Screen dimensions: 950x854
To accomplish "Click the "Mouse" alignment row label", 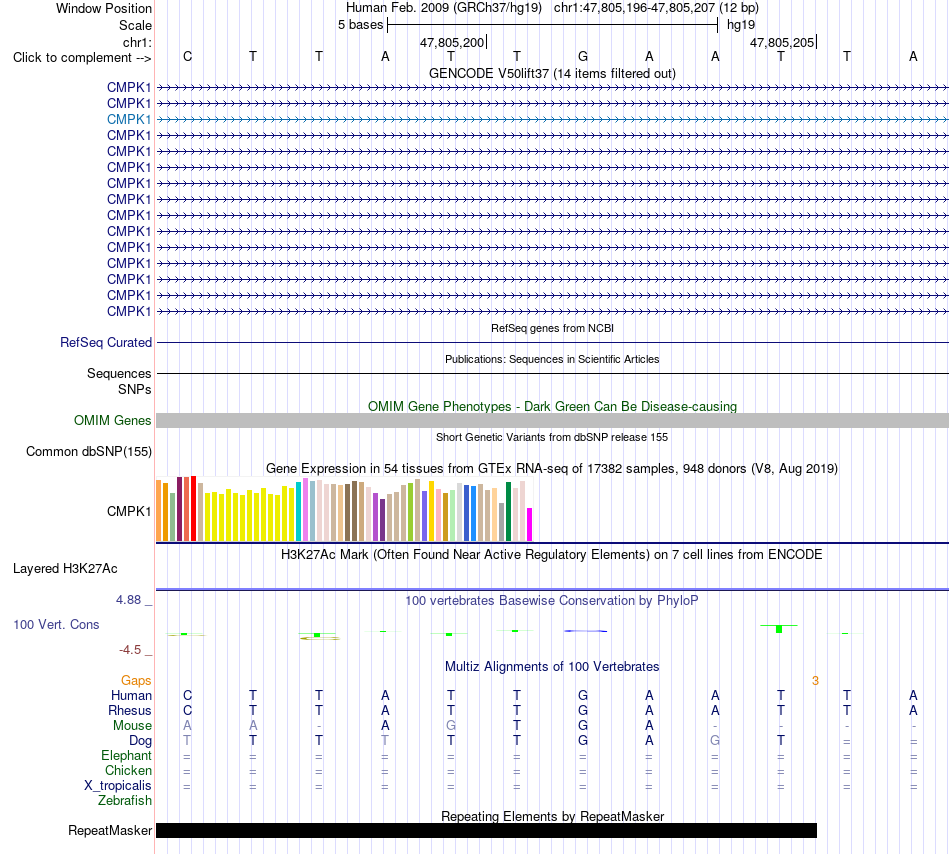I will 133,726.
